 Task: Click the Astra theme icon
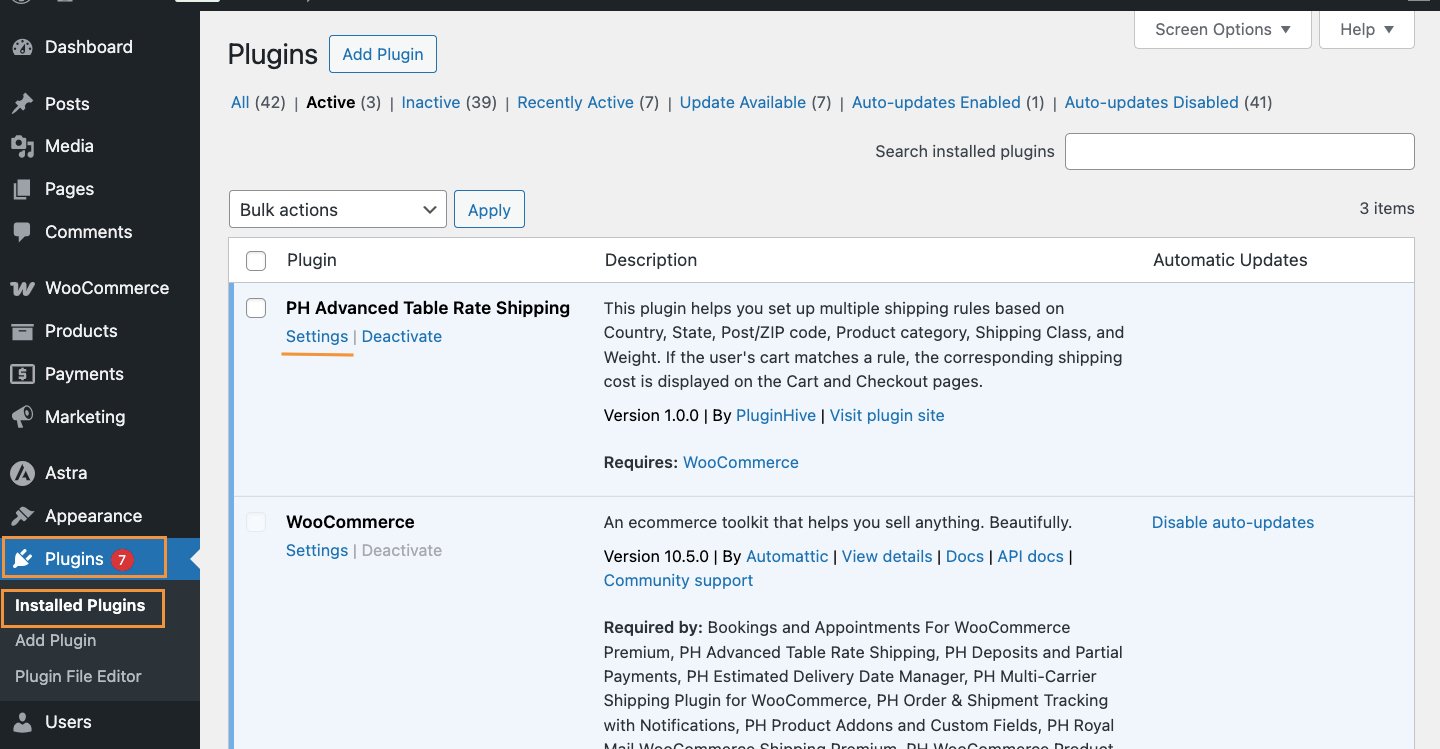22,473
